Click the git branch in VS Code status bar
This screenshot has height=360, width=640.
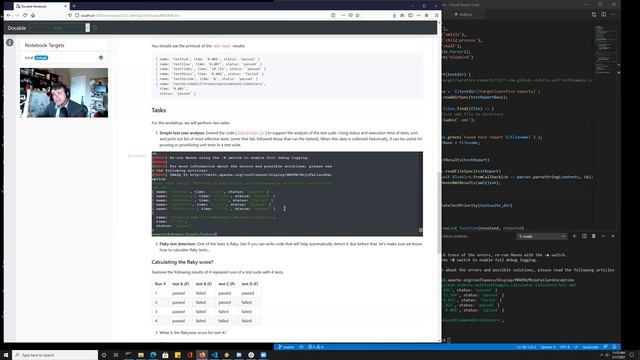pos(286,347)
